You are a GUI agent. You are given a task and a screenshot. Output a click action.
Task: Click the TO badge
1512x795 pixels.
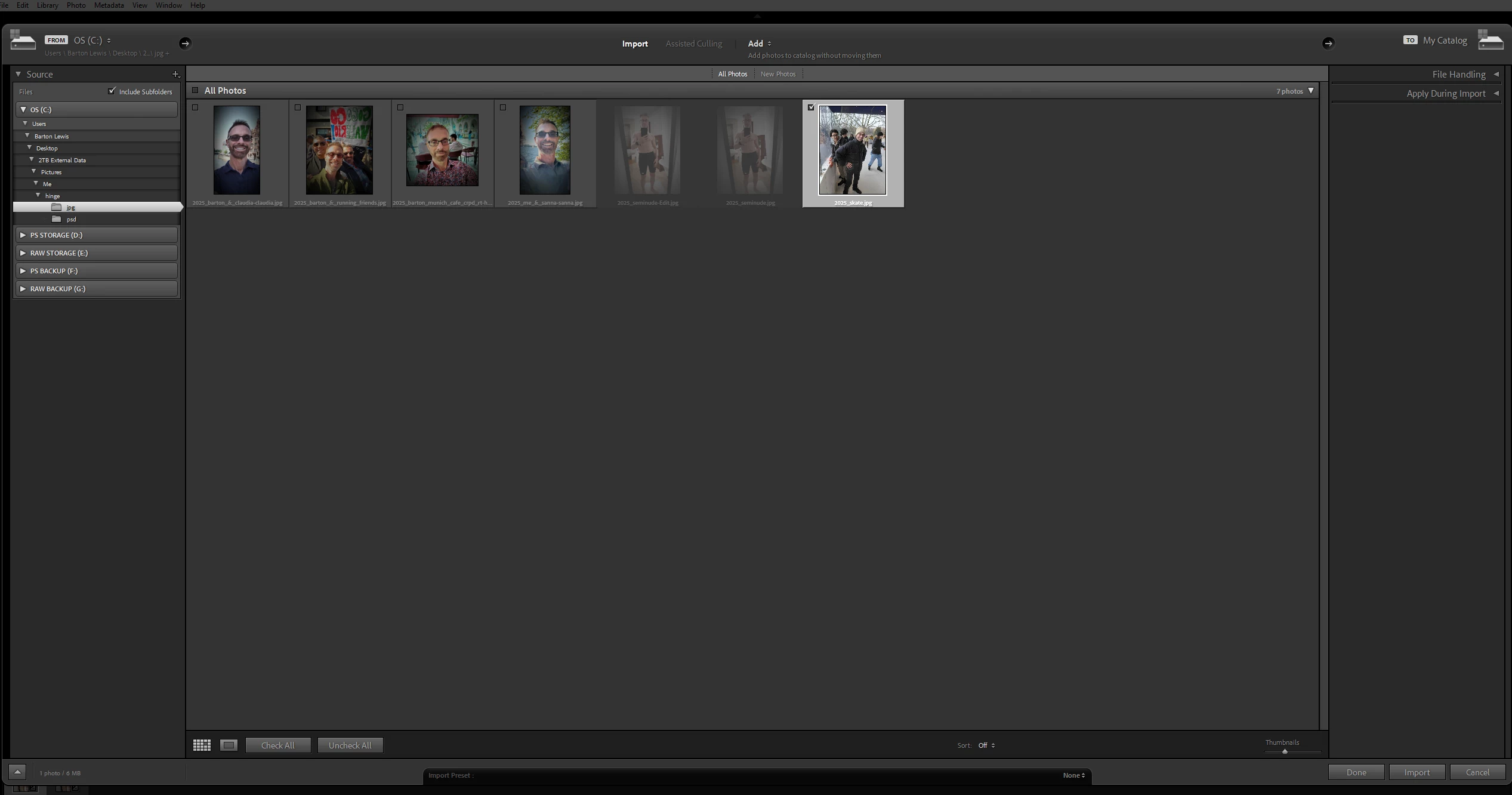point(1410,40)
